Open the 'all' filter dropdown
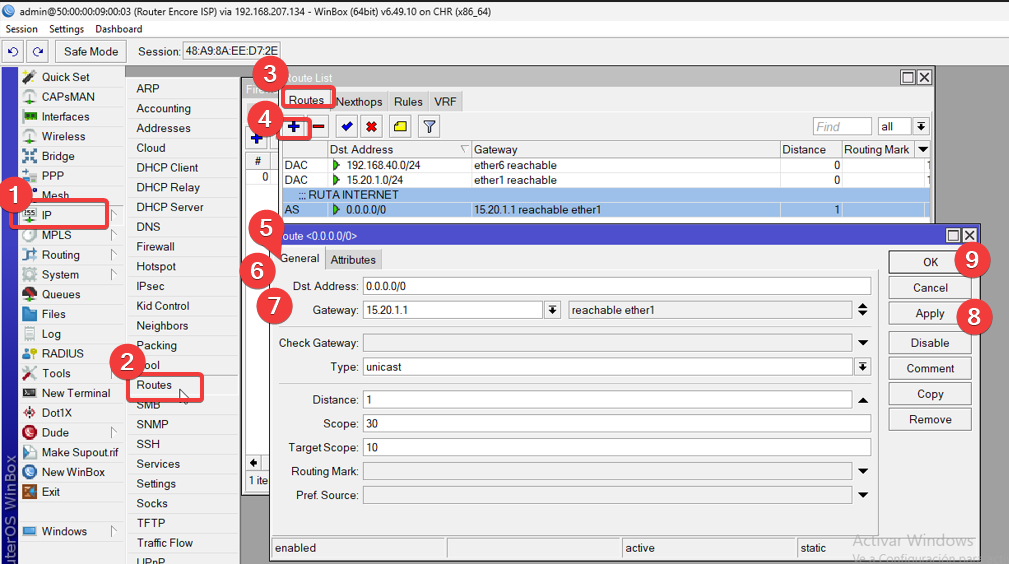The width and height of the screenshot is (1009, 564). tap(920, 127)
